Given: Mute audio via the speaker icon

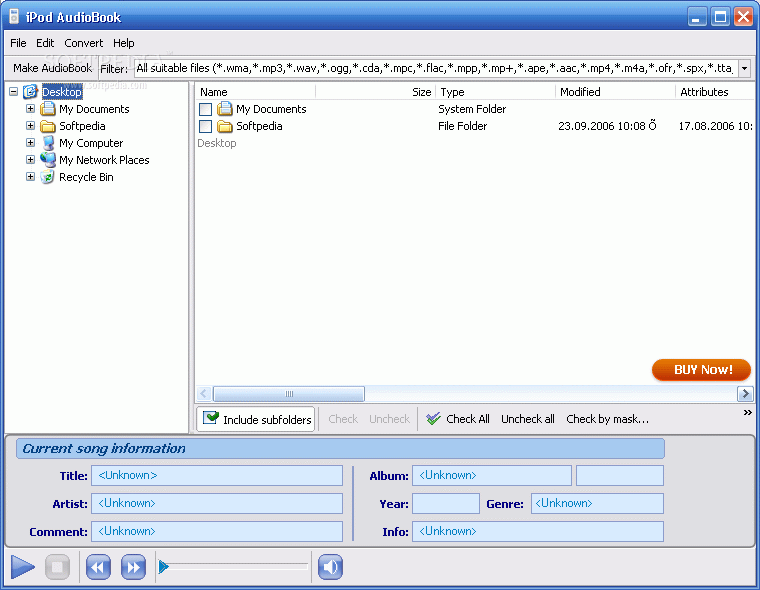Looking at the screenshot, I should (331, 566).
